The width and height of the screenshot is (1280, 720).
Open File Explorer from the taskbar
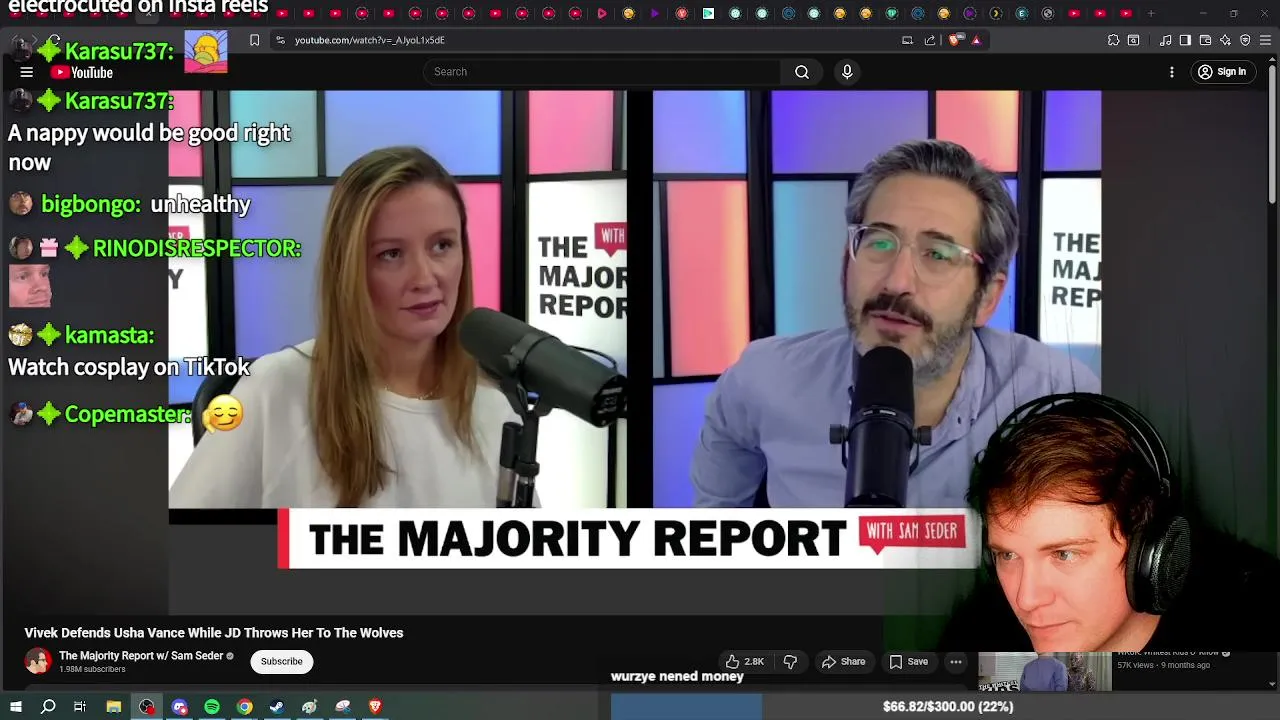click(x=114, y=707)
